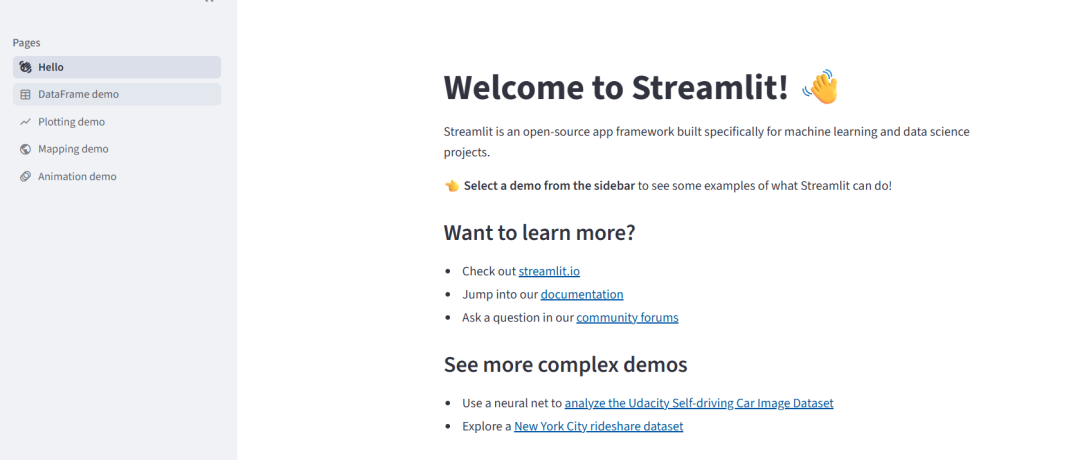Open the Udacity Self-driving Car Image Dataset link

point(699,403)
